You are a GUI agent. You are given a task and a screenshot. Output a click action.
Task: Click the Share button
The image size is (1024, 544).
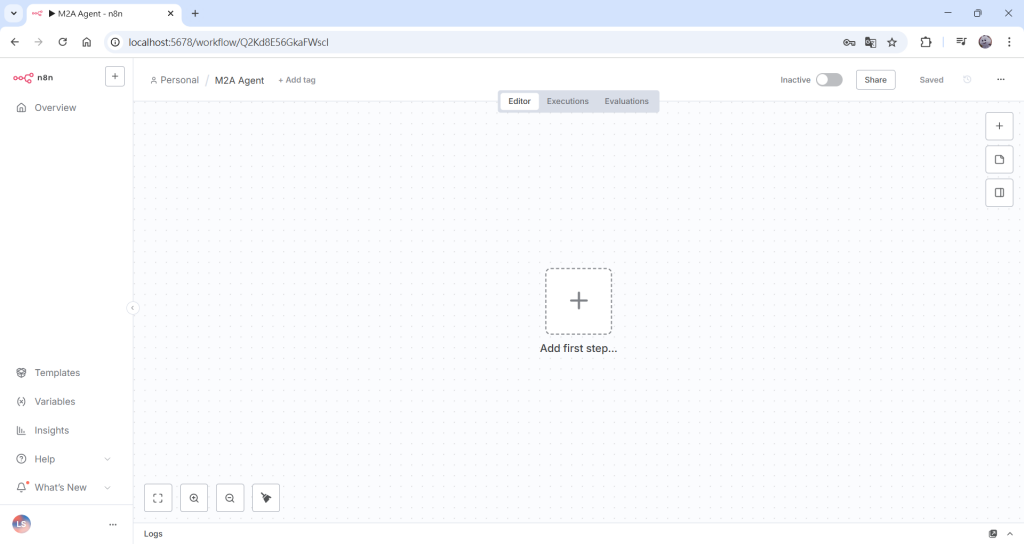click(875, 80)
